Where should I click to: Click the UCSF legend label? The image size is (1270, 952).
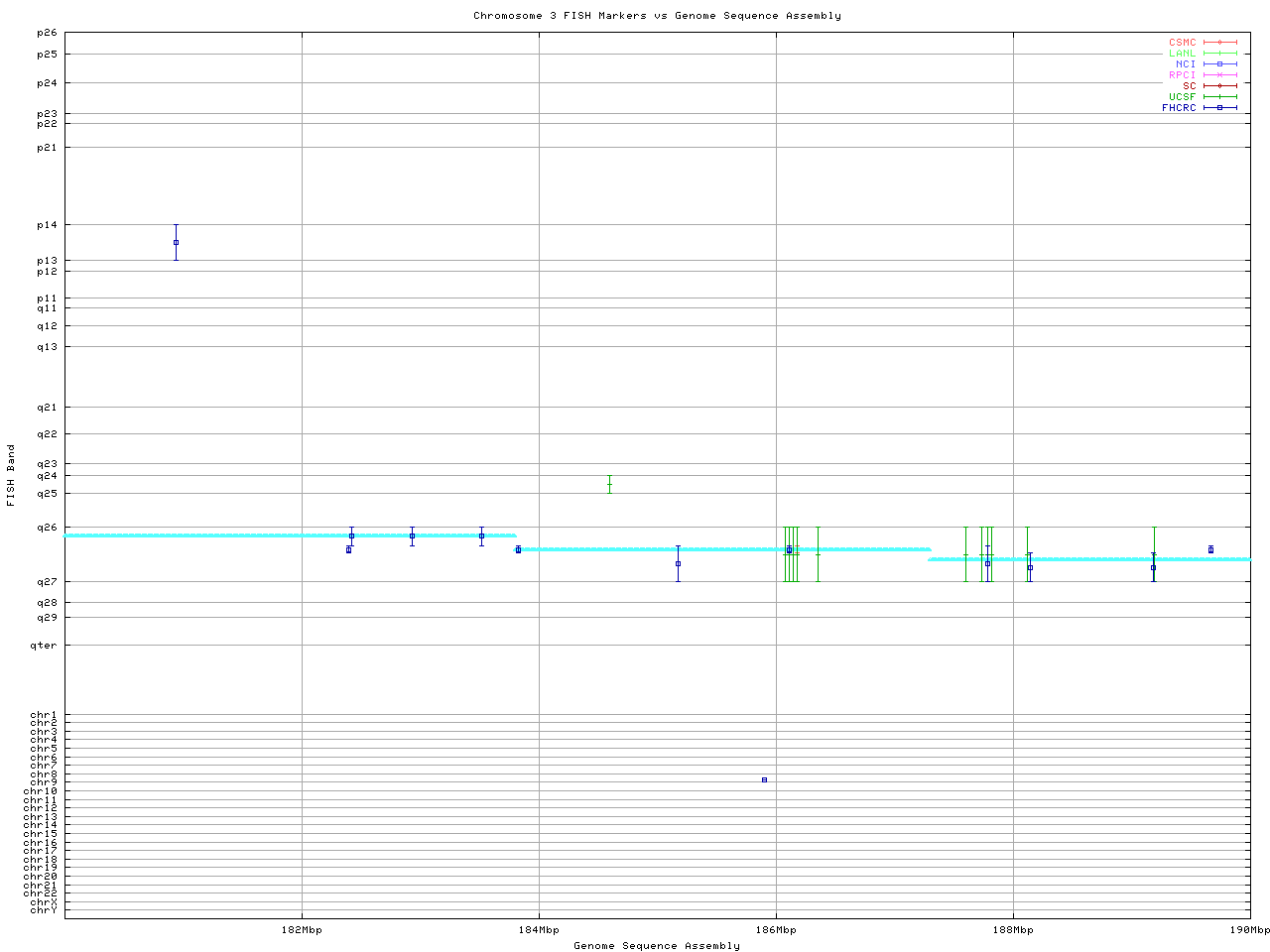1182,96
